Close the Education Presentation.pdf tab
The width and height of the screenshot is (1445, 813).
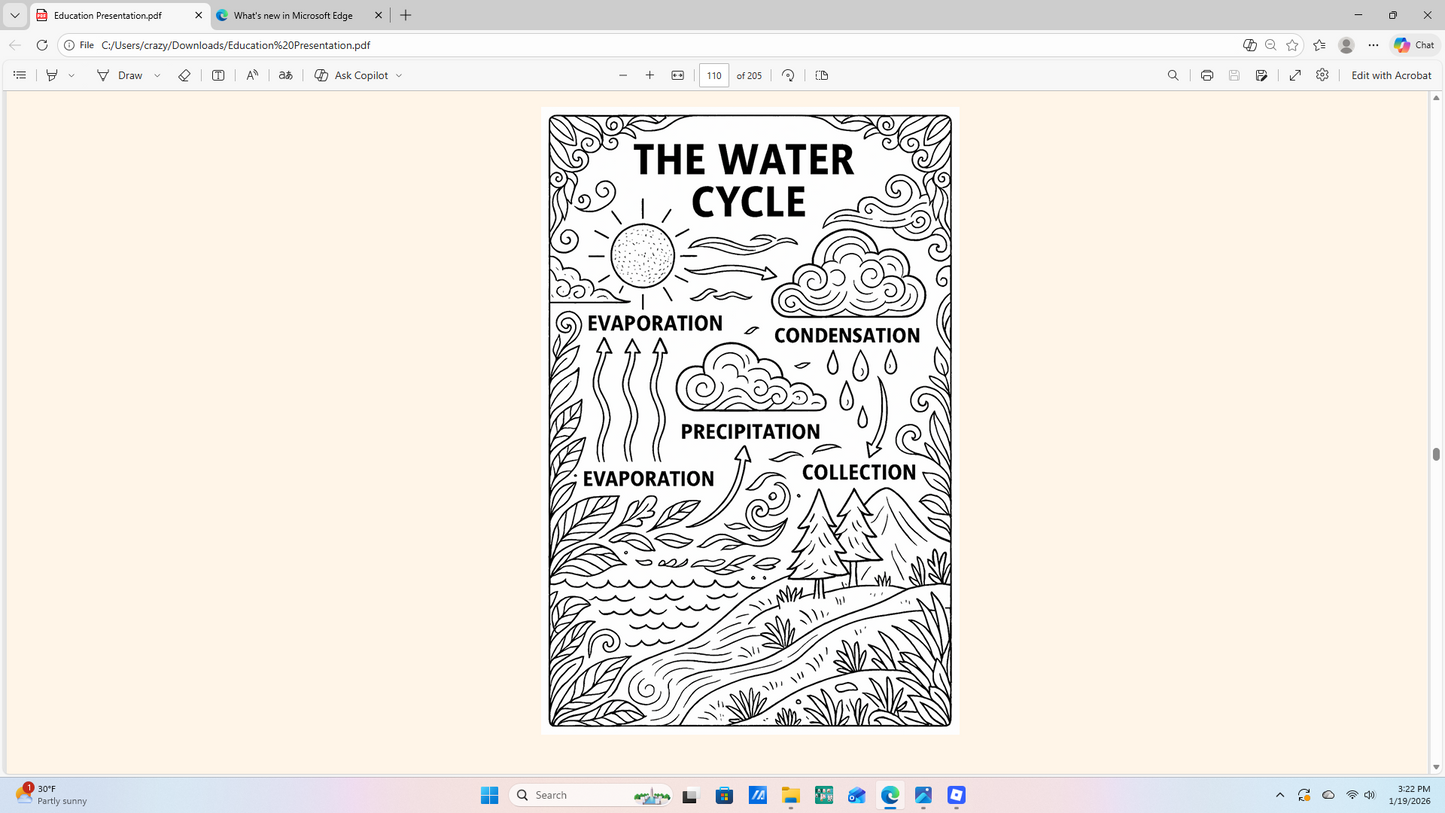tap(198, 15)
